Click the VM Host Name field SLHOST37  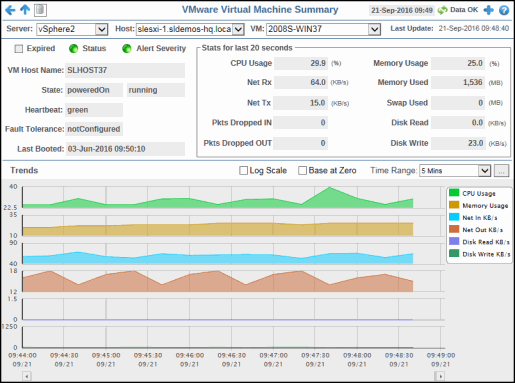125,70
